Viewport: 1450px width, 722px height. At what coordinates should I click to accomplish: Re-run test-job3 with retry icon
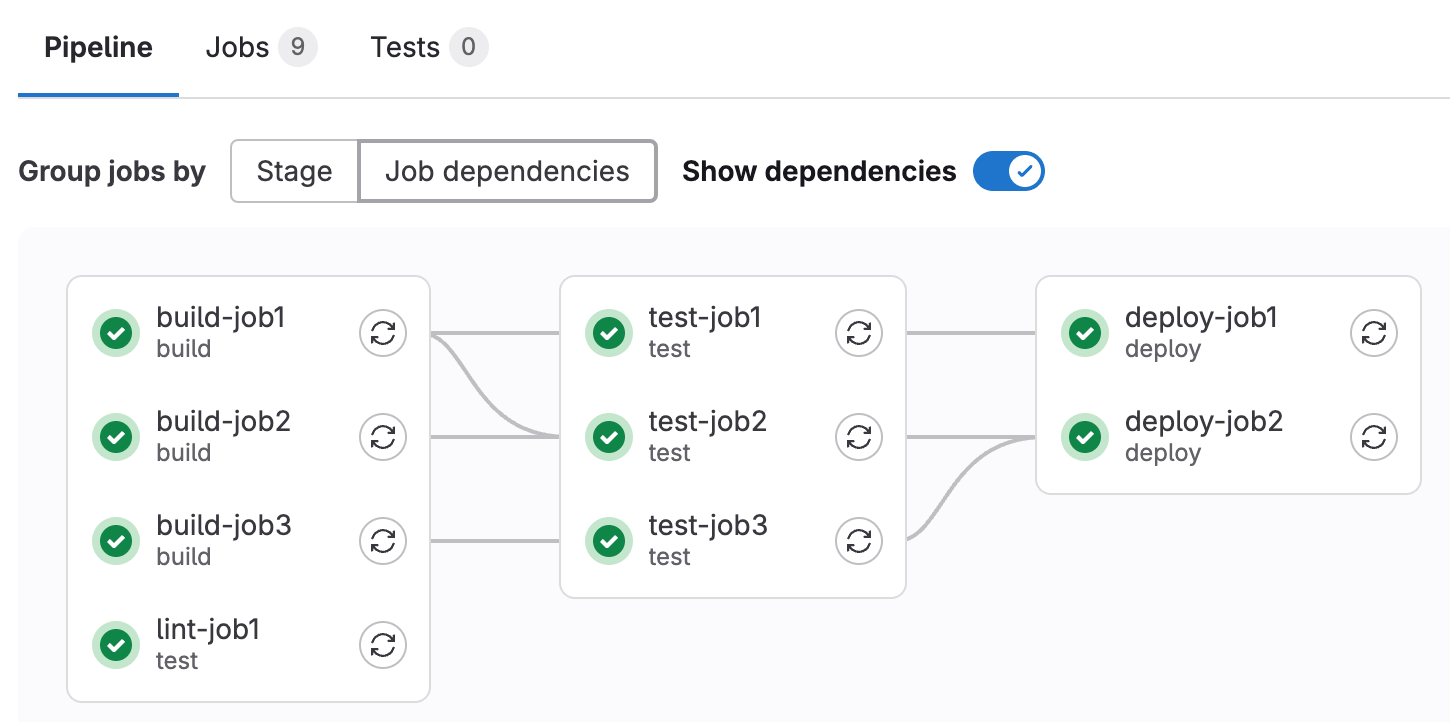pyautogui.click(x=859, y=541)
